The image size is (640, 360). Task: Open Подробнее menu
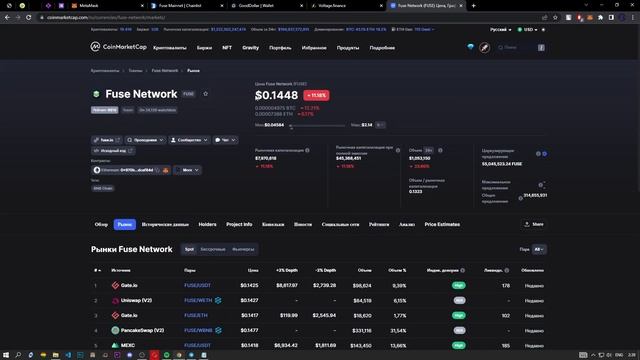point(382,48)
